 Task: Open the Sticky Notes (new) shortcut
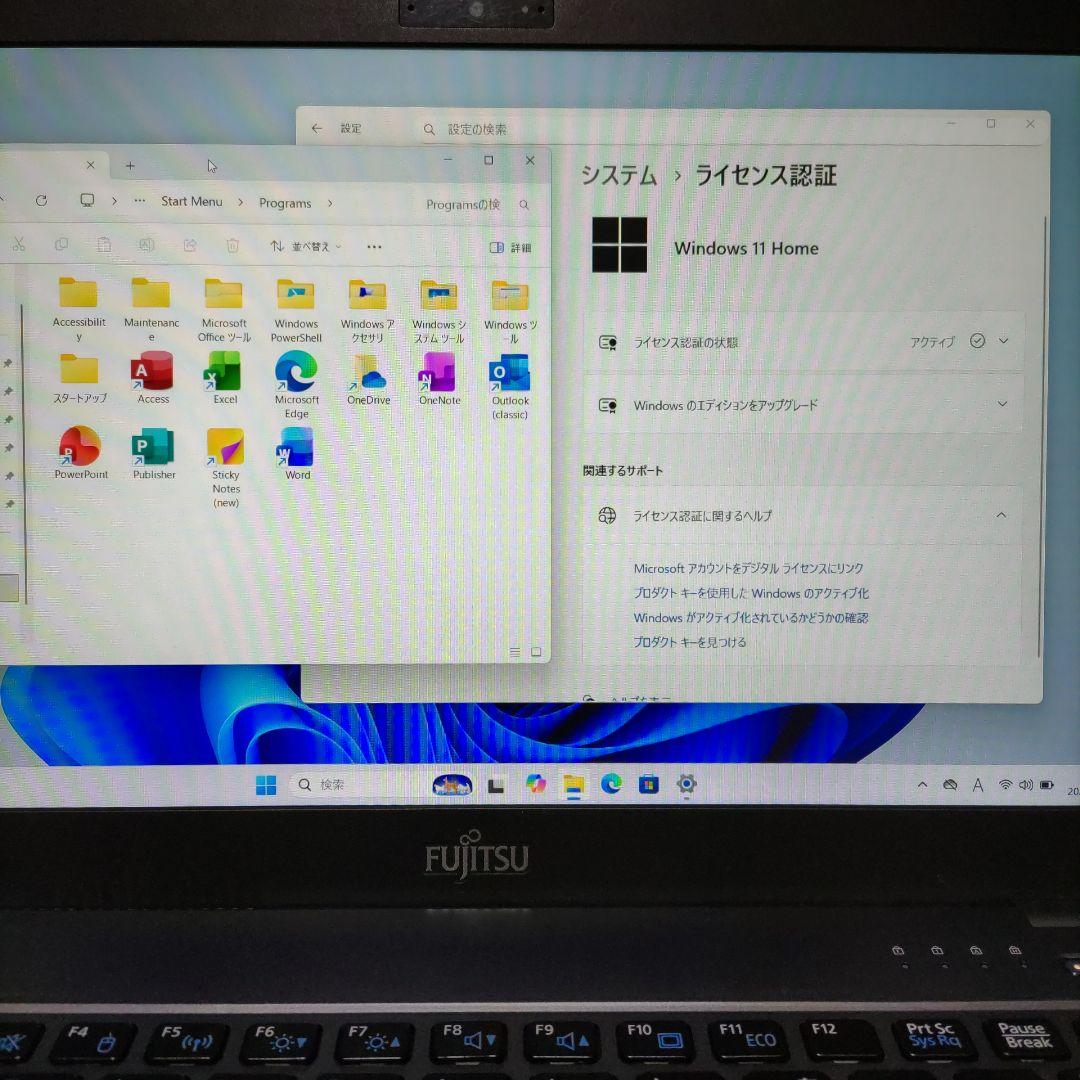tap(225, 450)
